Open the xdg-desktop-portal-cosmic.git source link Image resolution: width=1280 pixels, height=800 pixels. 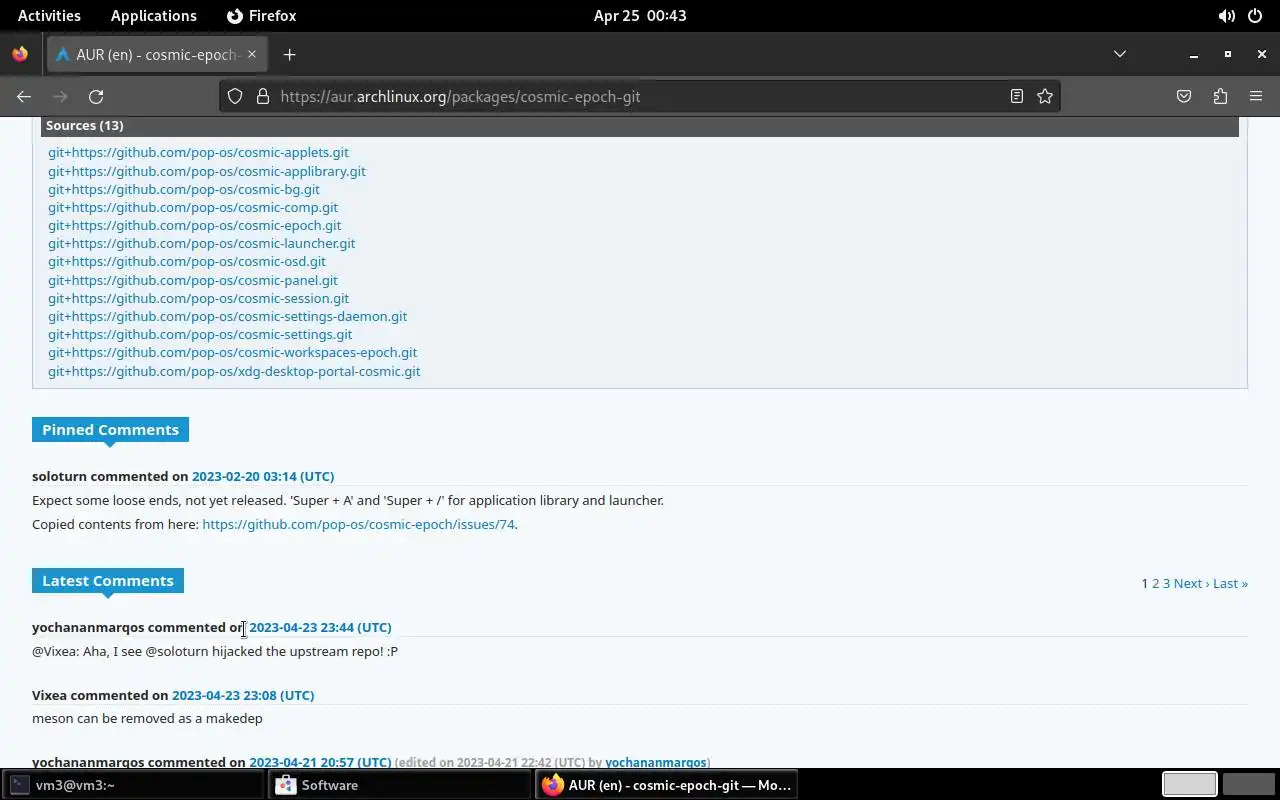[x=234, y=371]
